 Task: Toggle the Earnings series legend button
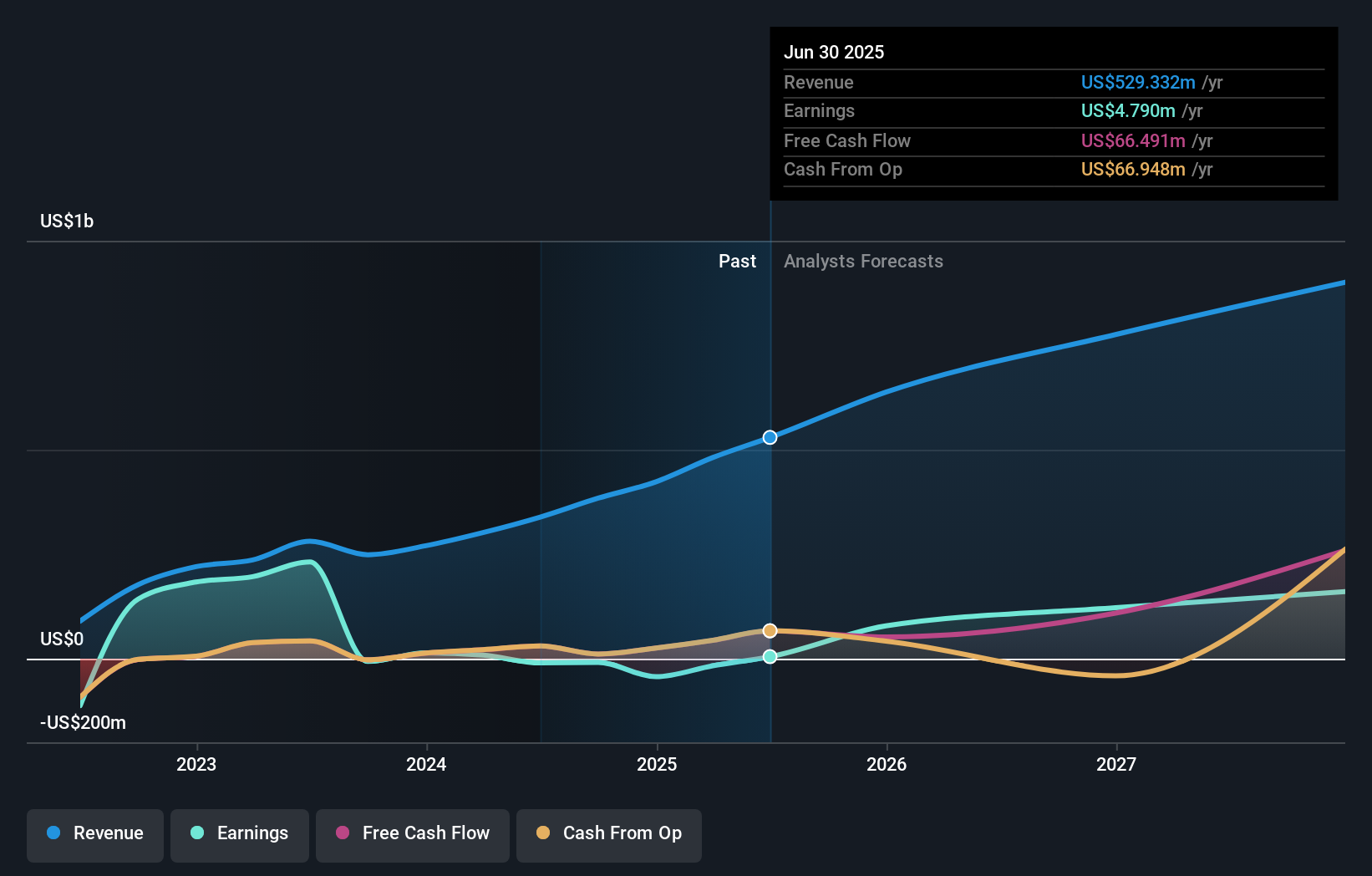(x=240, y=834)
